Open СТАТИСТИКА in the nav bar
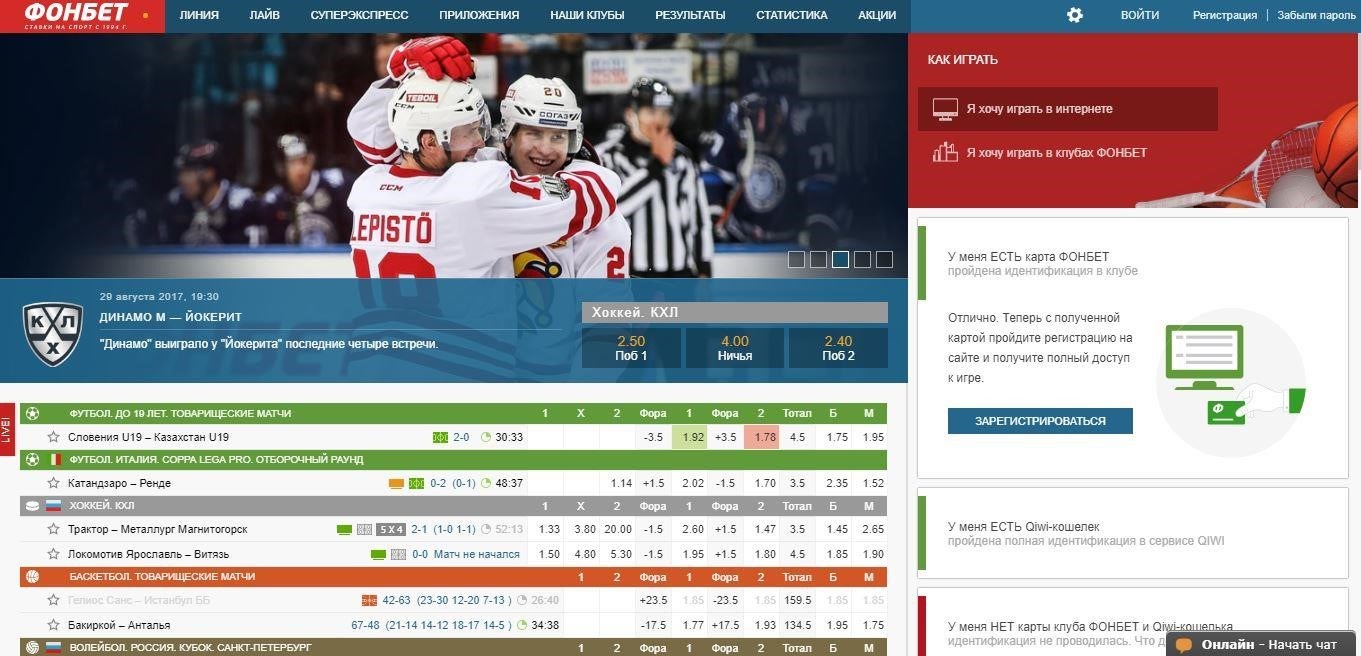1361x656 pixels. (x=792, y=16)
